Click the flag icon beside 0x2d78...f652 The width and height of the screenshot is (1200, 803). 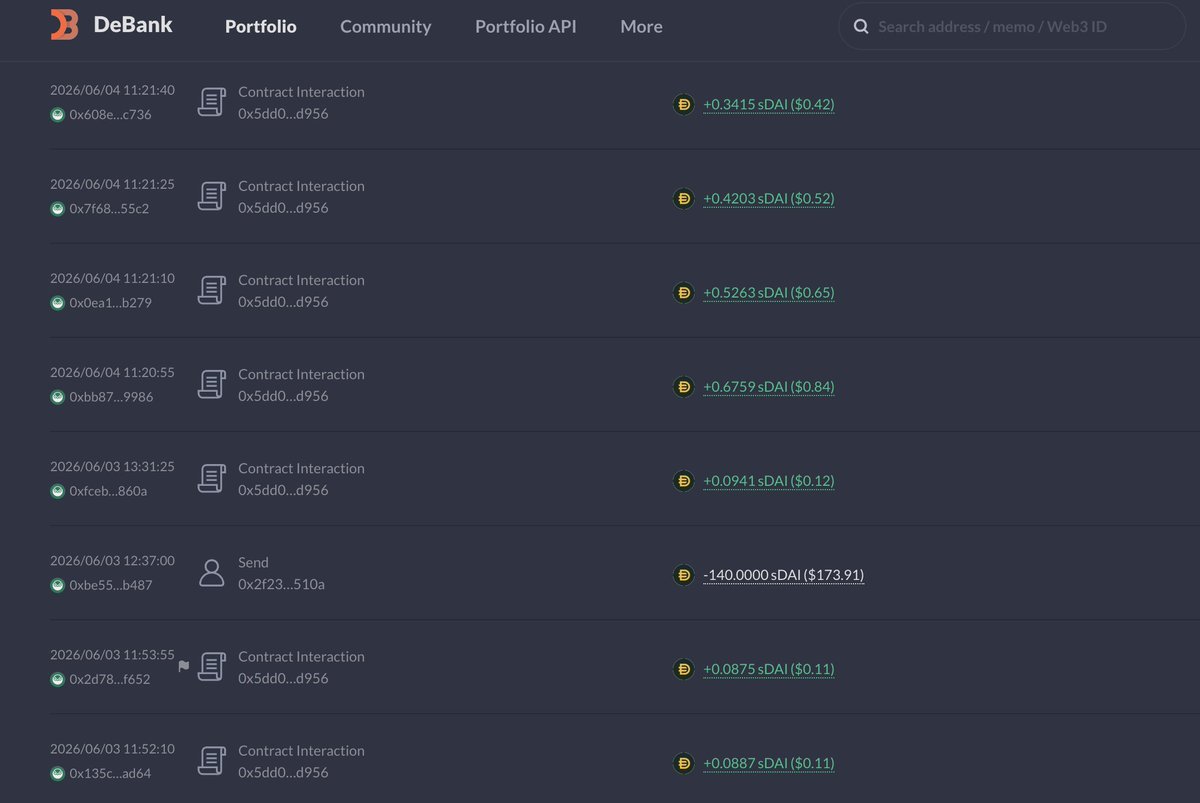183,666
